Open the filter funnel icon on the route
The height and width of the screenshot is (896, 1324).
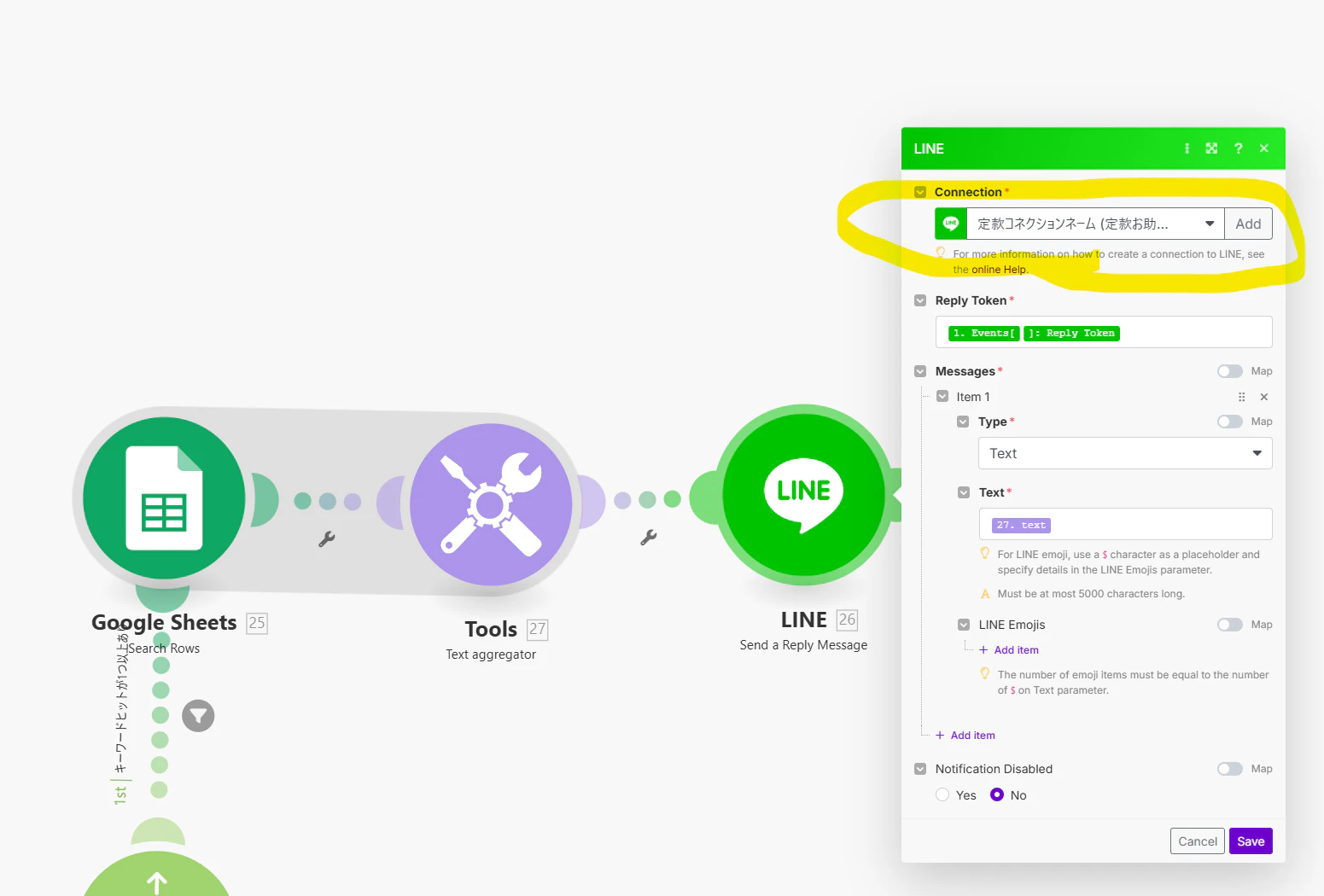[198, 715]
